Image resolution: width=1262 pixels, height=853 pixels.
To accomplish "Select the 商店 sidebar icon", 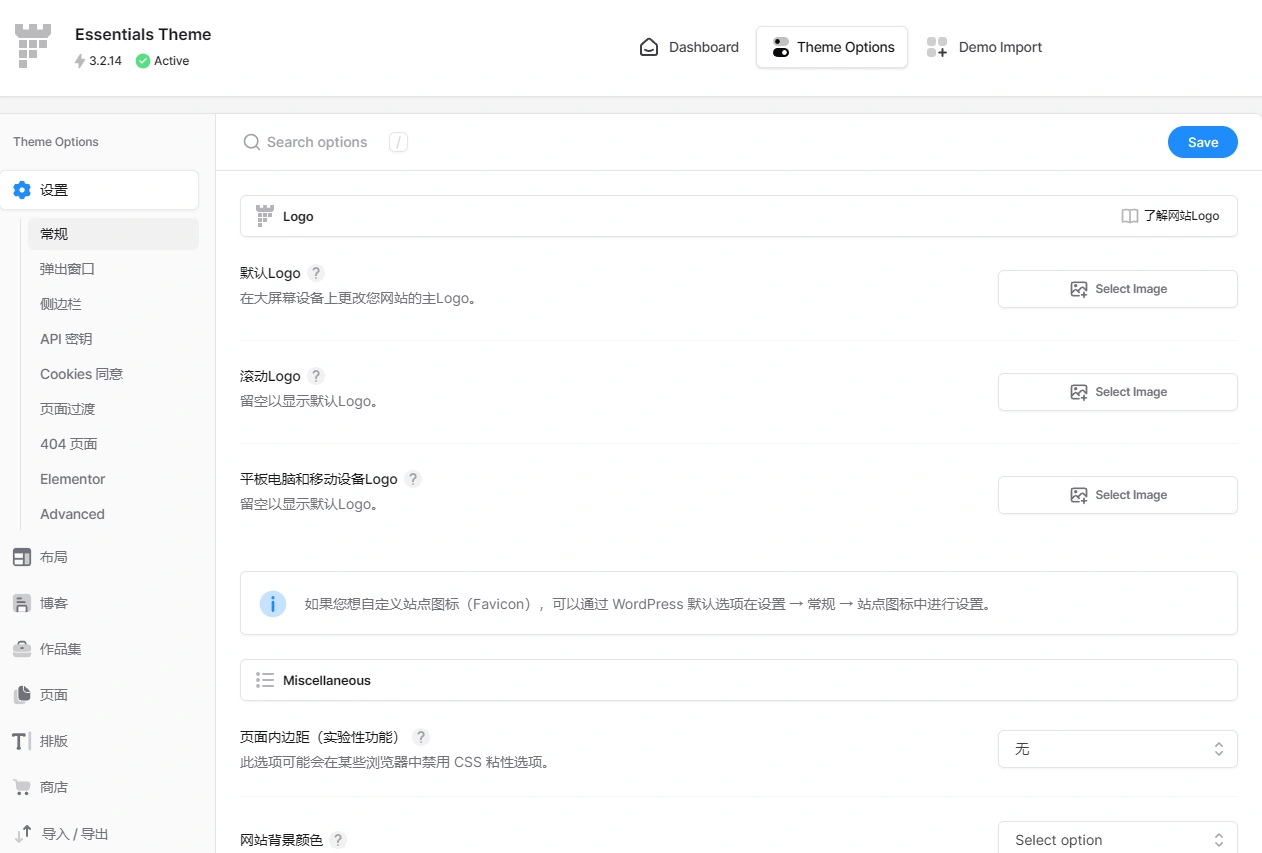I will pos(53,787).
